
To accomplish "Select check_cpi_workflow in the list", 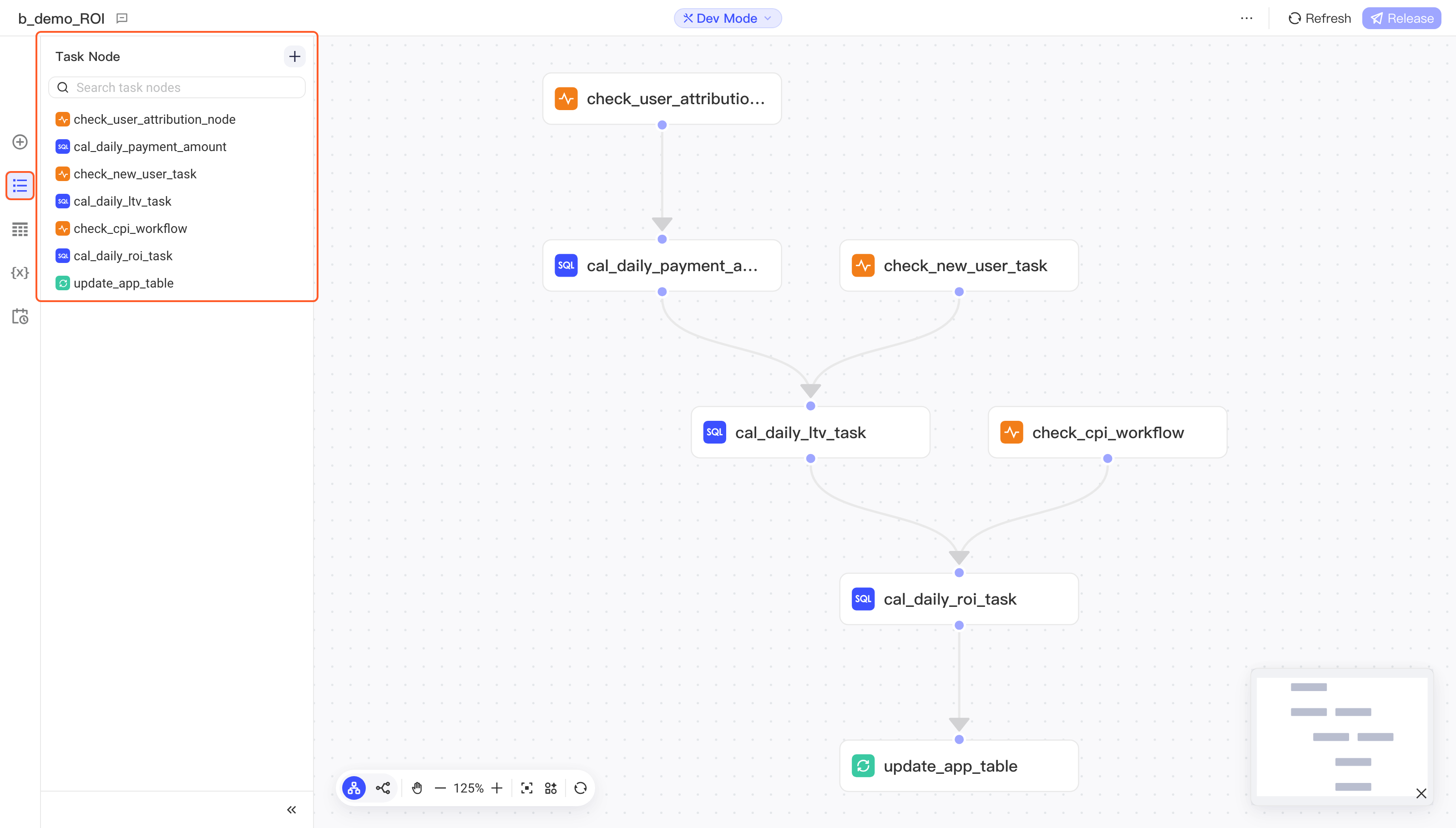I will coord(177,228).
